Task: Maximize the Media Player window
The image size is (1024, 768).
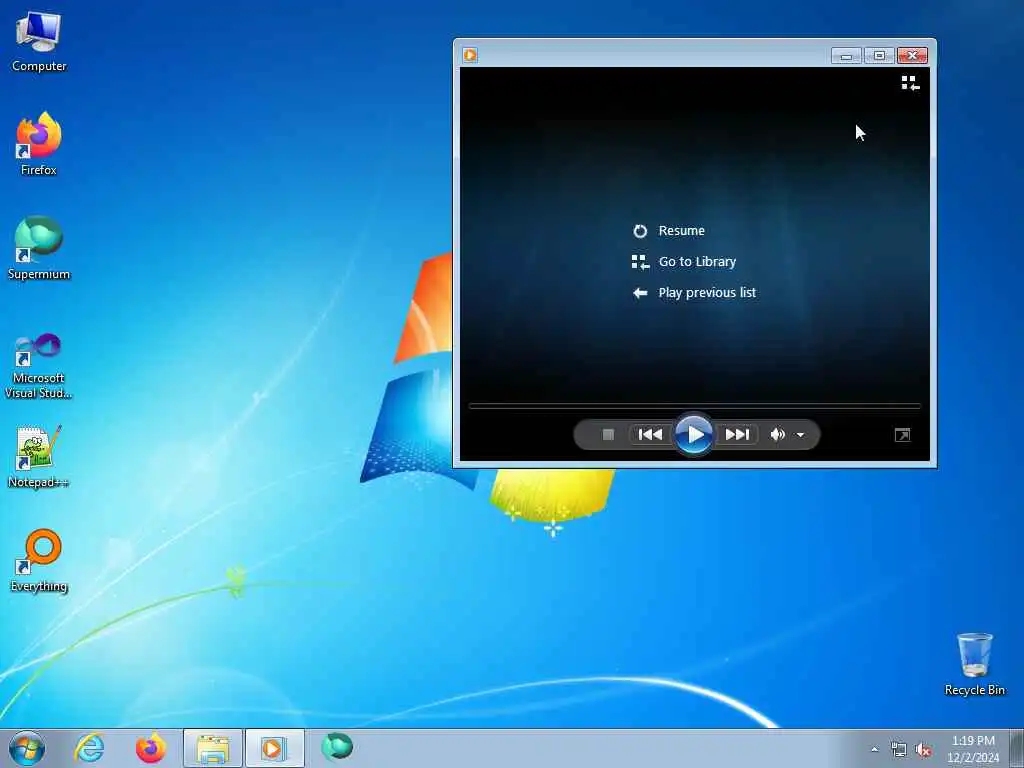Action: point(879,56)
